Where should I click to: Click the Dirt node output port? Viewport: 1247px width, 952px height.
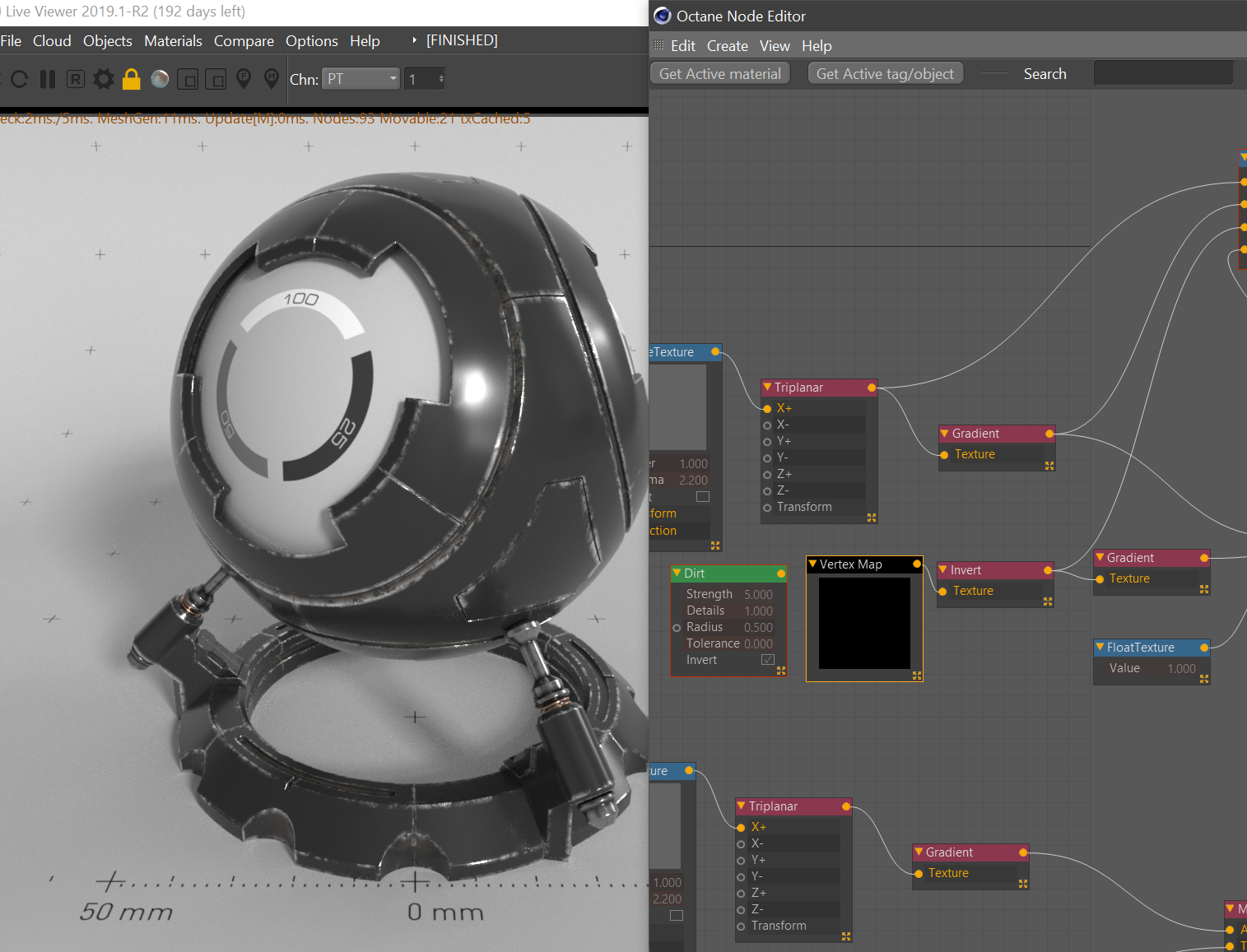[781, 574]
